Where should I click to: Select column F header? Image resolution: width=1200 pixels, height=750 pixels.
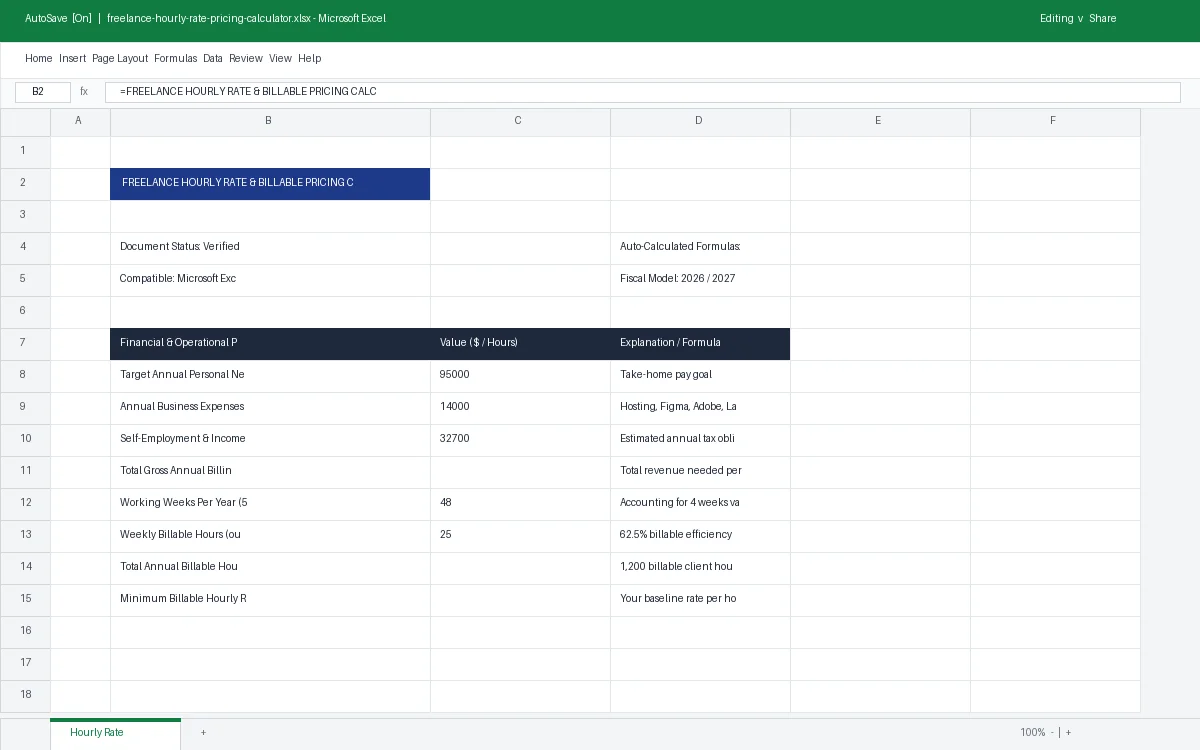click(1055, 121)
